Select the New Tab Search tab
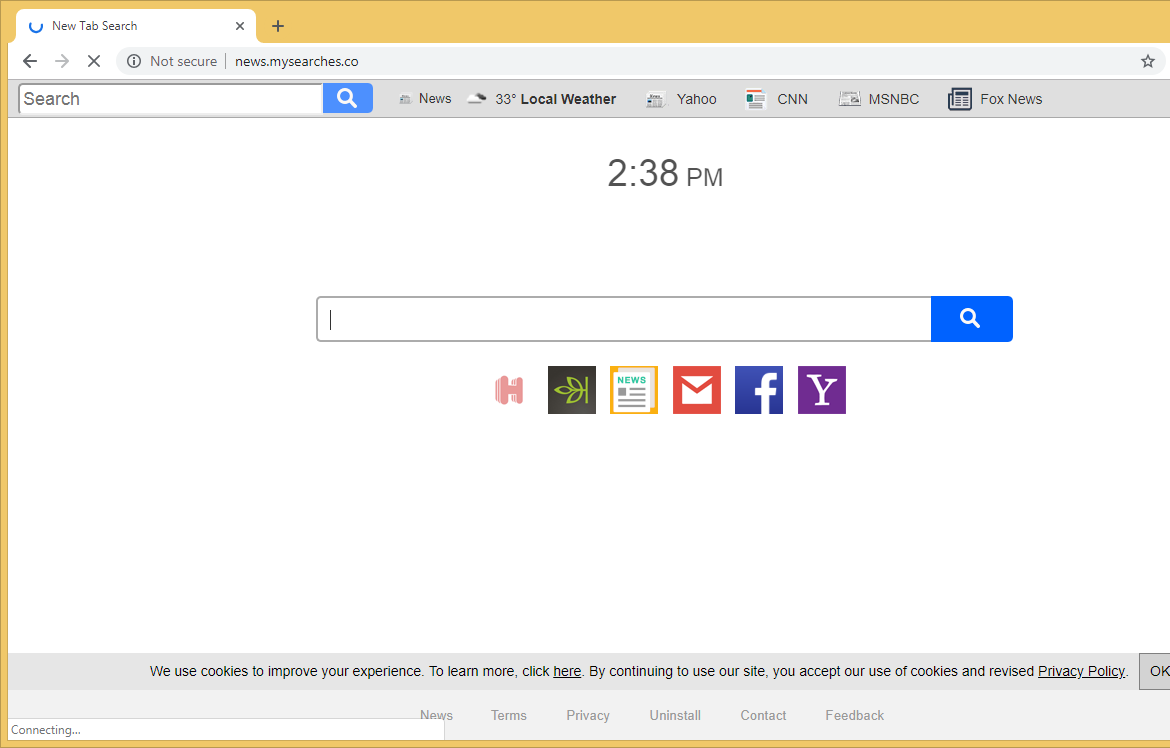The image size is (1170, 748). coord(136,26)
